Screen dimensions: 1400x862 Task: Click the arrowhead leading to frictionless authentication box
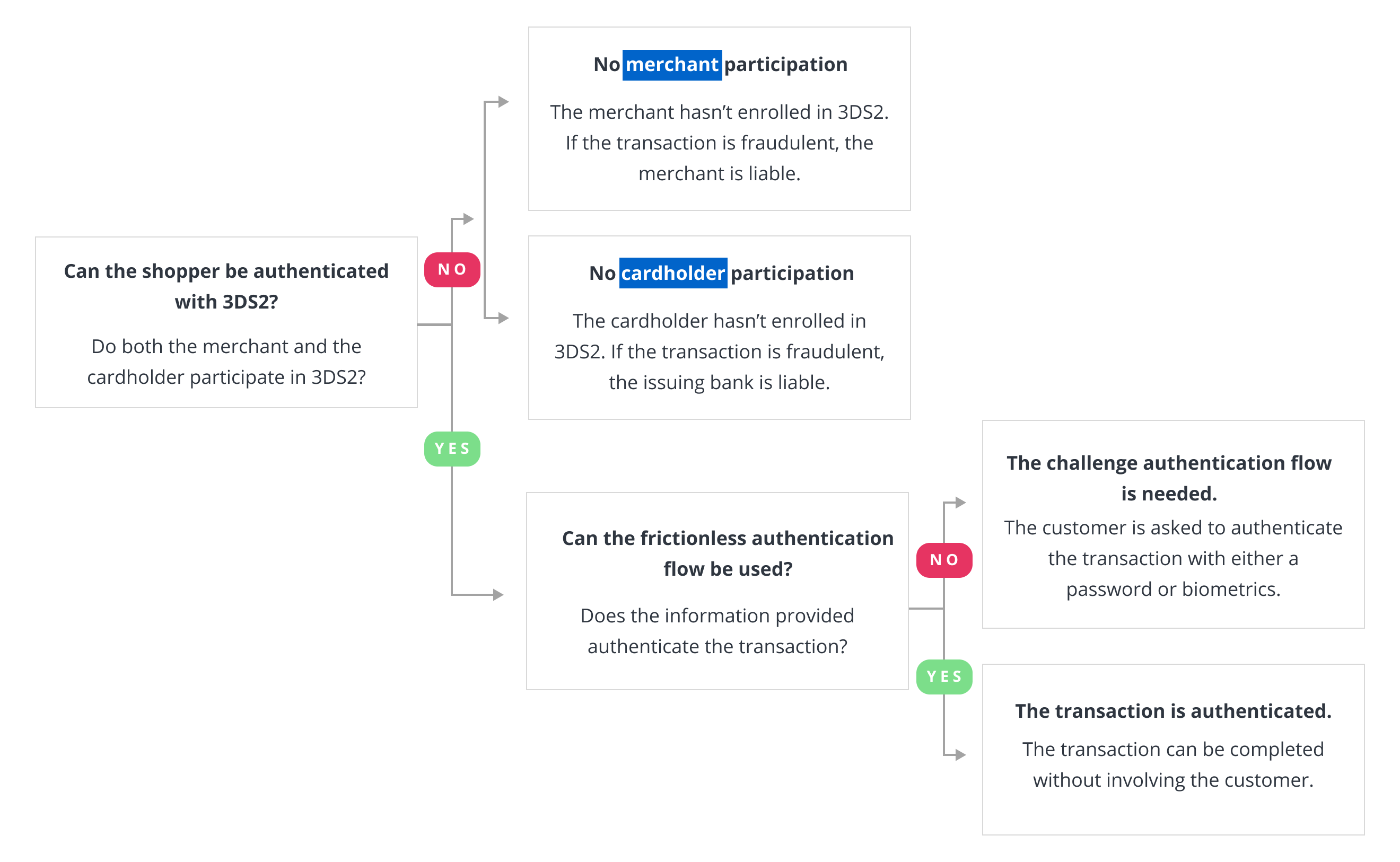pos(498,595)
